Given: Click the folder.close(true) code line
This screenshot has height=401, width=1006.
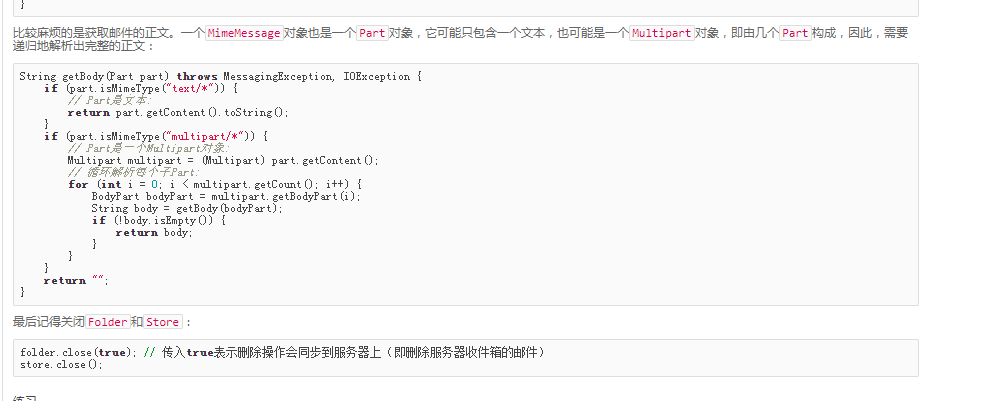Looking at the screenshot, I should (x=282, y=352).
